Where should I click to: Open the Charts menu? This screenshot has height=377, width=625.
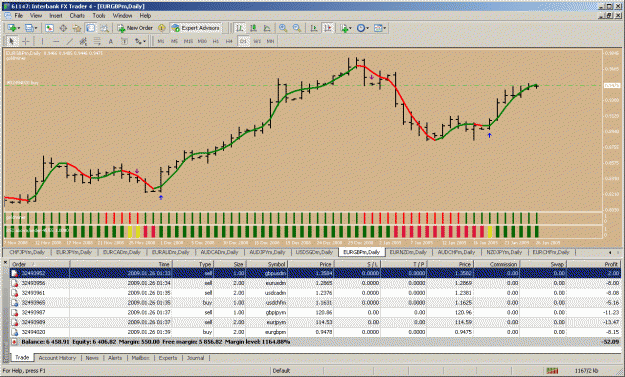pyautogui.click(x=77, y=16)
